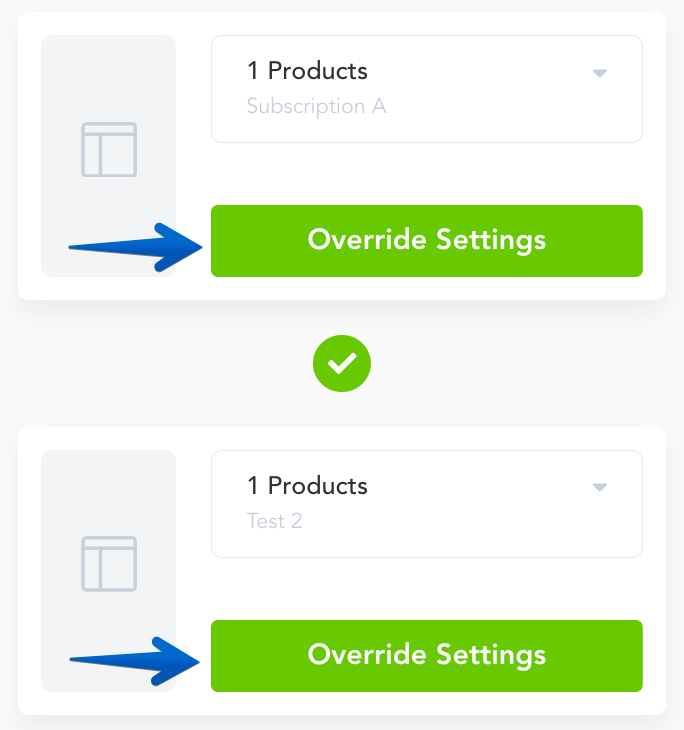Open the Test 2 products dropdown box
The height and width of the screenshot is (730, 684).
point(427,504)
